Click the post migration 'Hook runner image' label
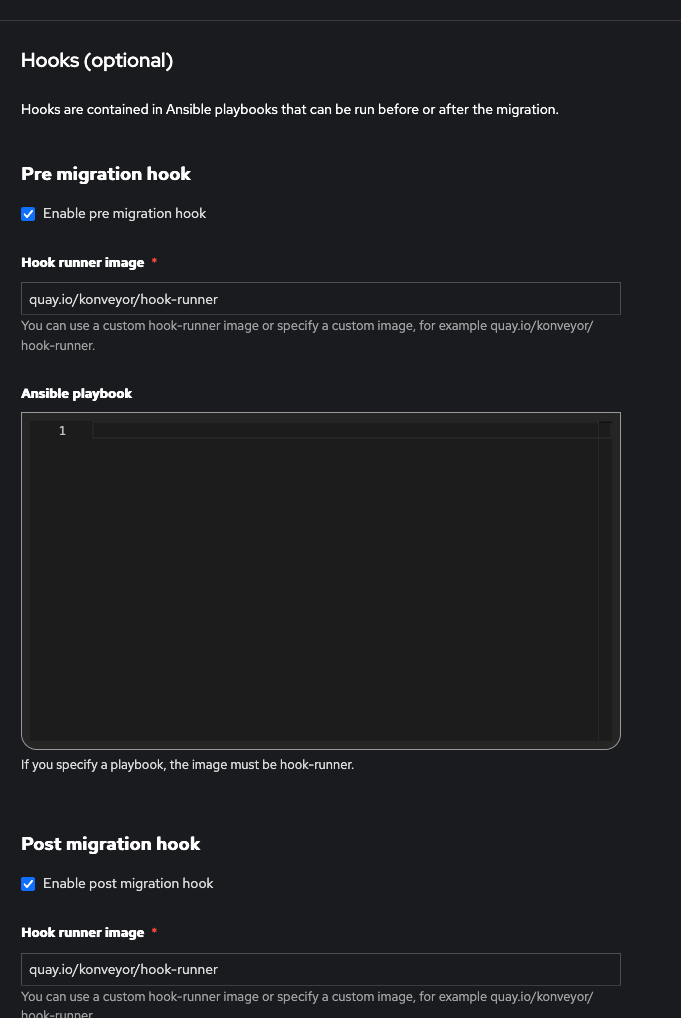Screen dimensions: 681x1018 point(83,933)
